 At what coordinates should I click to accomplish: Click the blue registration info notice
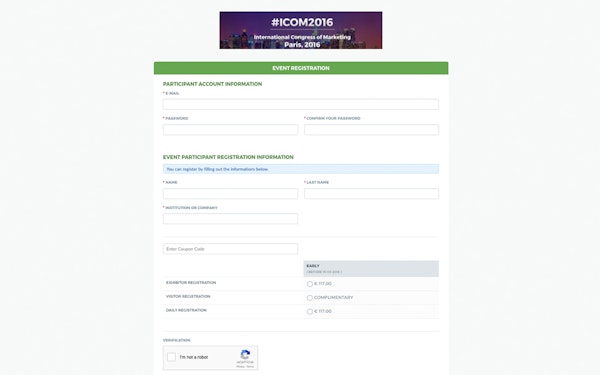click(x=301, y=169)
